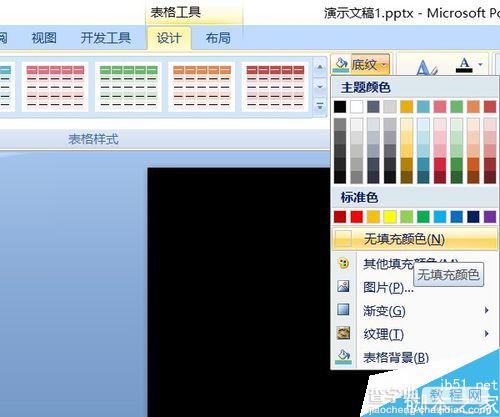Switch to the 视图 tab
Screen dimensions: 500x417
(x=44, y=38)
